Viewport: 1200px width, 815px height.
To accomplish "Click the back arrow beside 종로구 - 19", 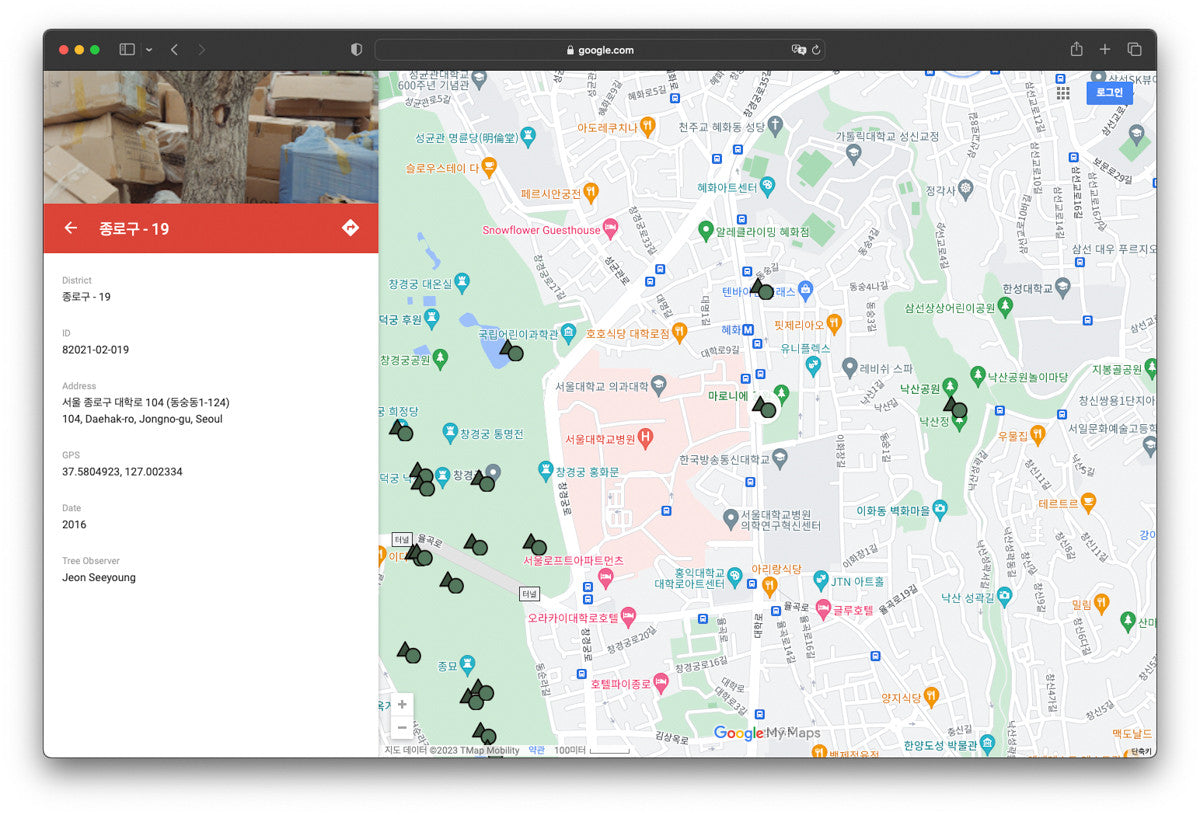I will 70,228.
